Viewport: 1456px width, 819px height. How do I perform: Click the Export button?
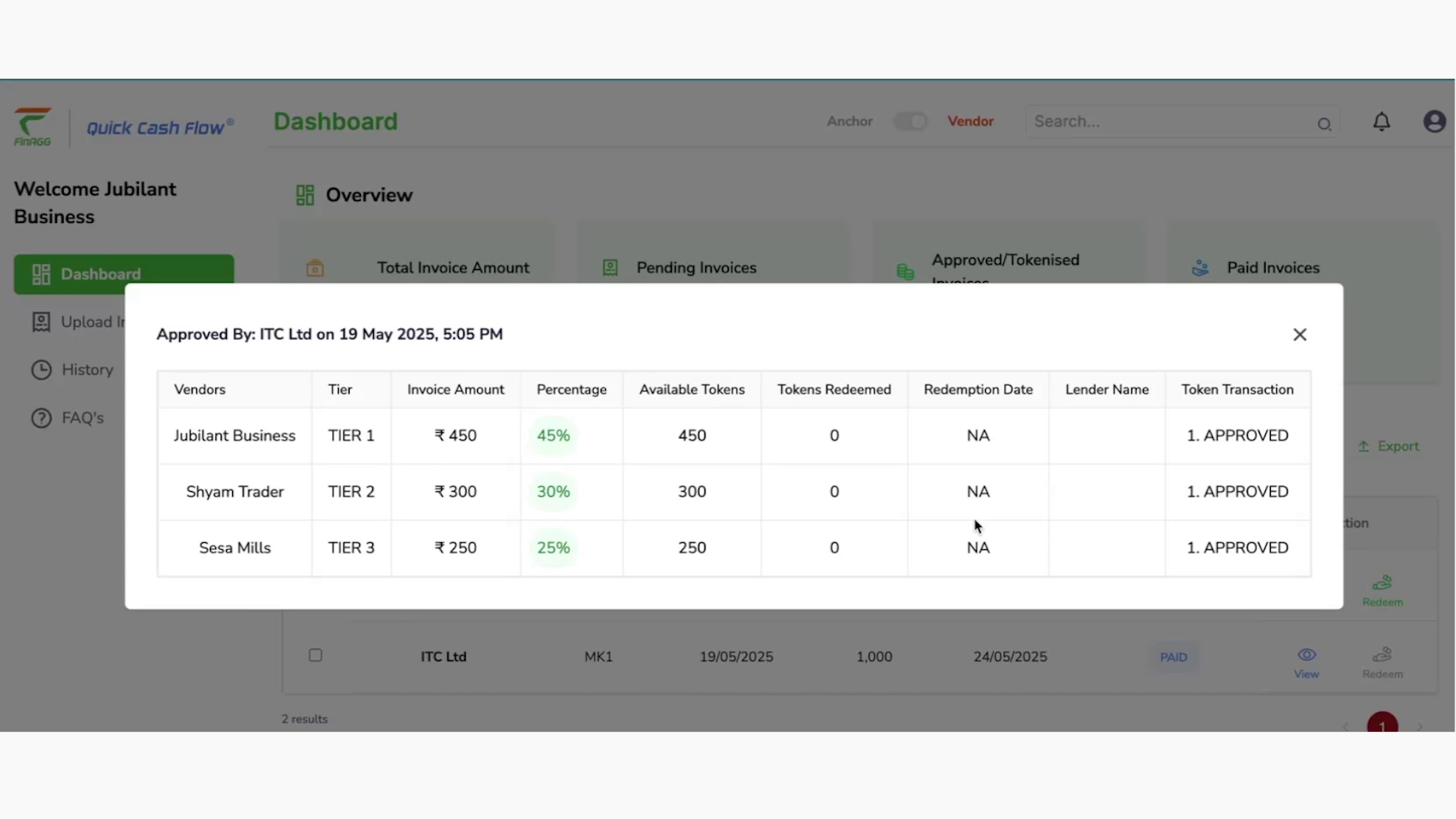(1389, 446)
